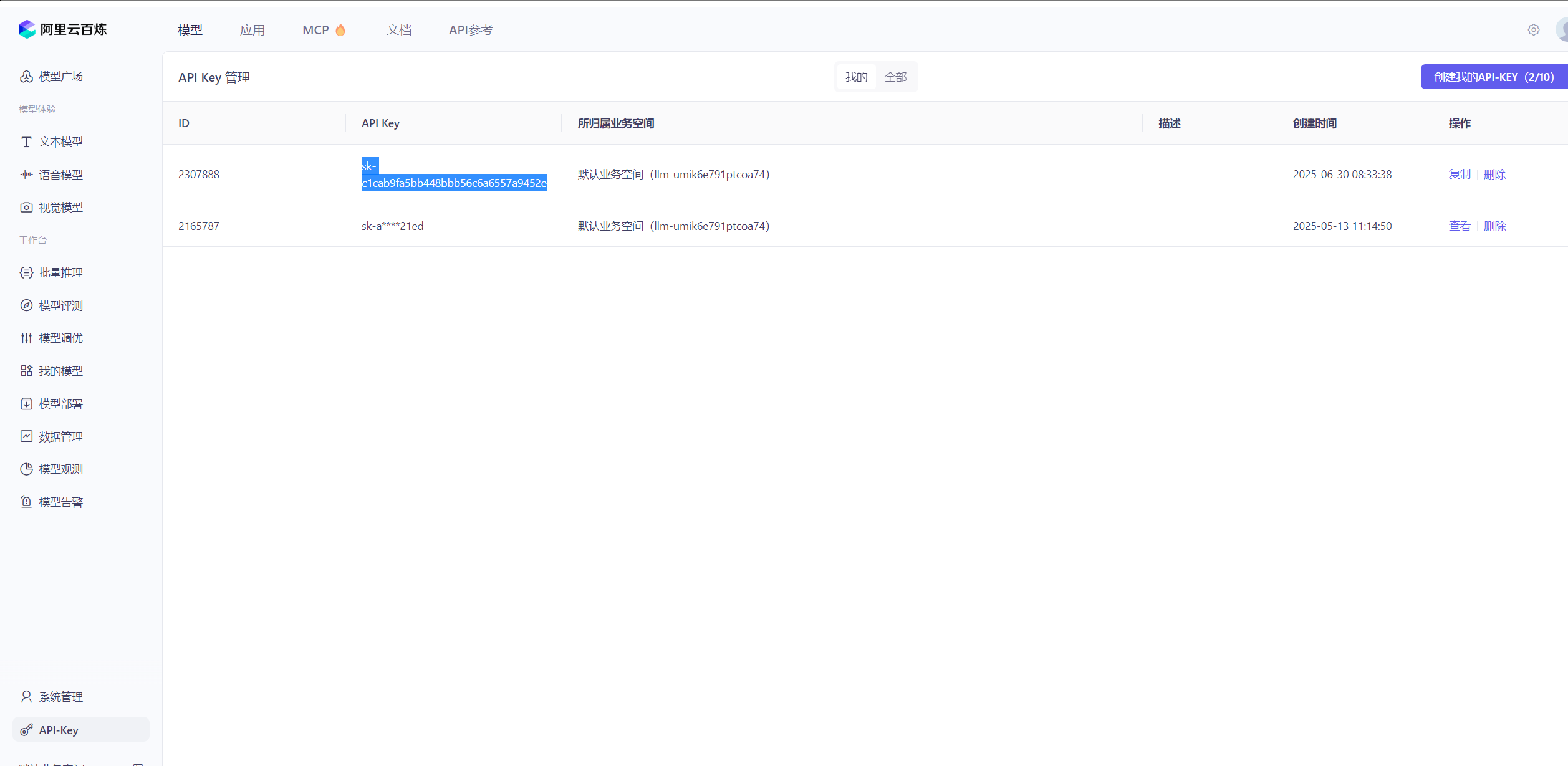
Task: Select 模型调优 in the sidebar
Action: coord(60,338)
